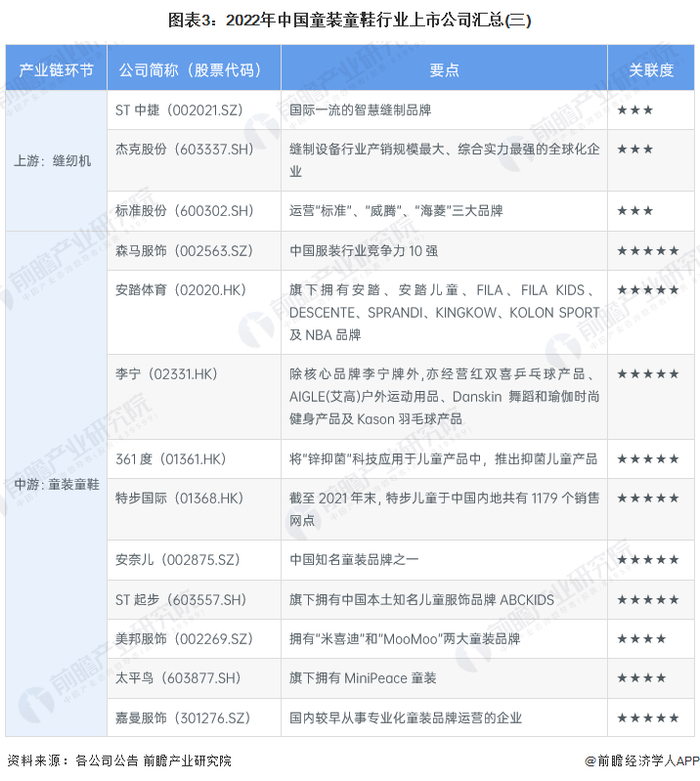Click the 要点 column header
This screenshot has height=781, width=700.
(444, 68)
